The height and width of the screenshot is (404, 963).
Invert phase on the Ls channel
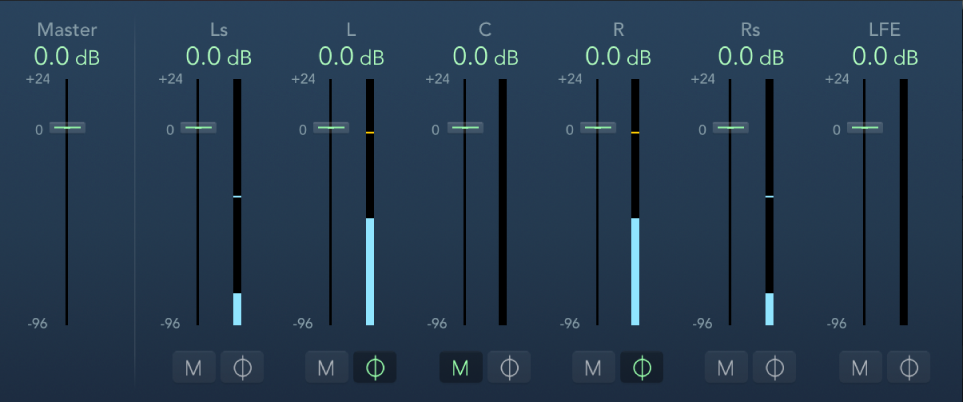tap(241, 368)
